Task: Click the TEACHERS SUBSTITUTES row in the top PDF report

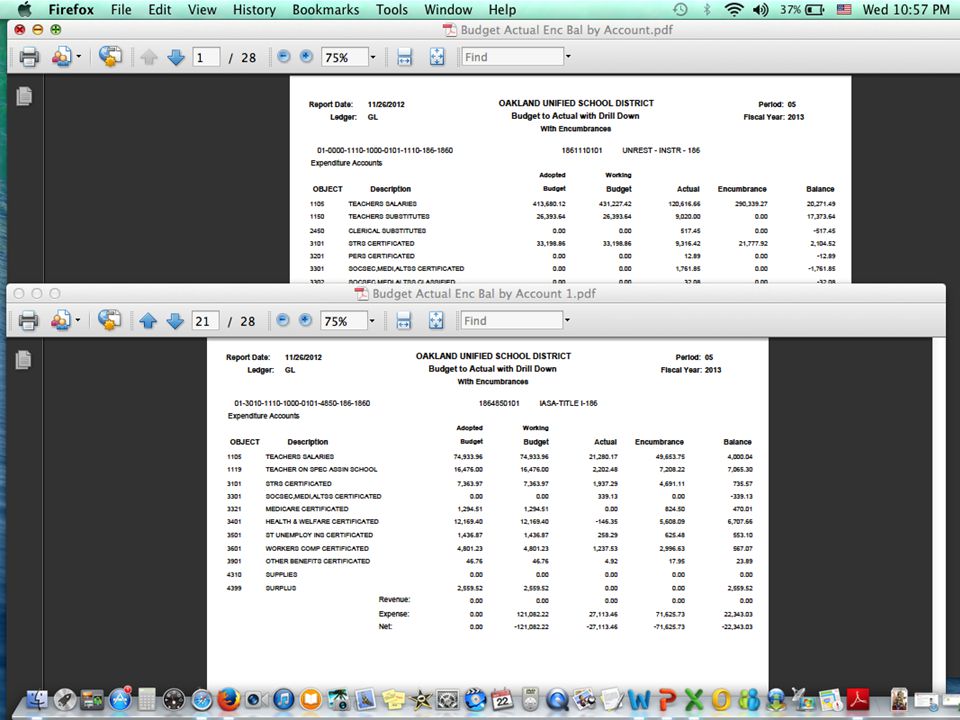Action: point(573,217)
